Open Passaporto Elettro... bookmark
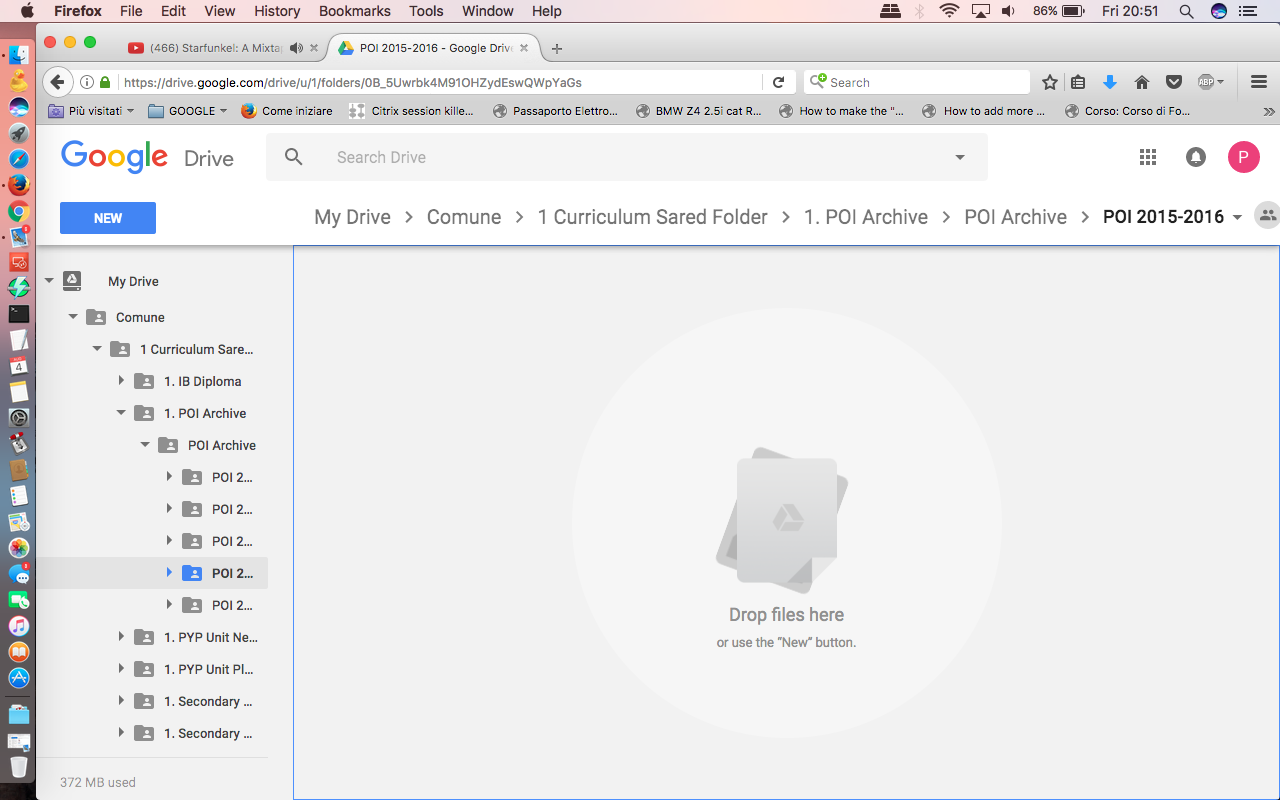This screenshot has height=800, width=1280. 556,111
